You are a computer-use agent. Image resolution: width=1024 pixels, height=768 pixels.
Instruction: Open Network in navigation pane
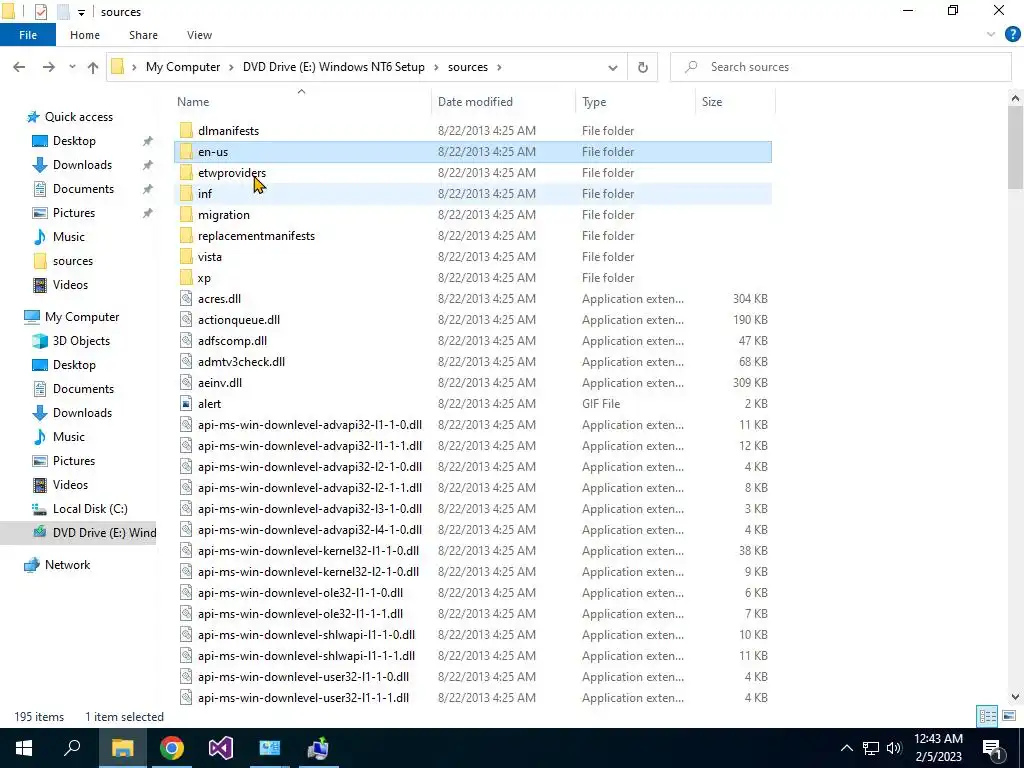point(67,565)
